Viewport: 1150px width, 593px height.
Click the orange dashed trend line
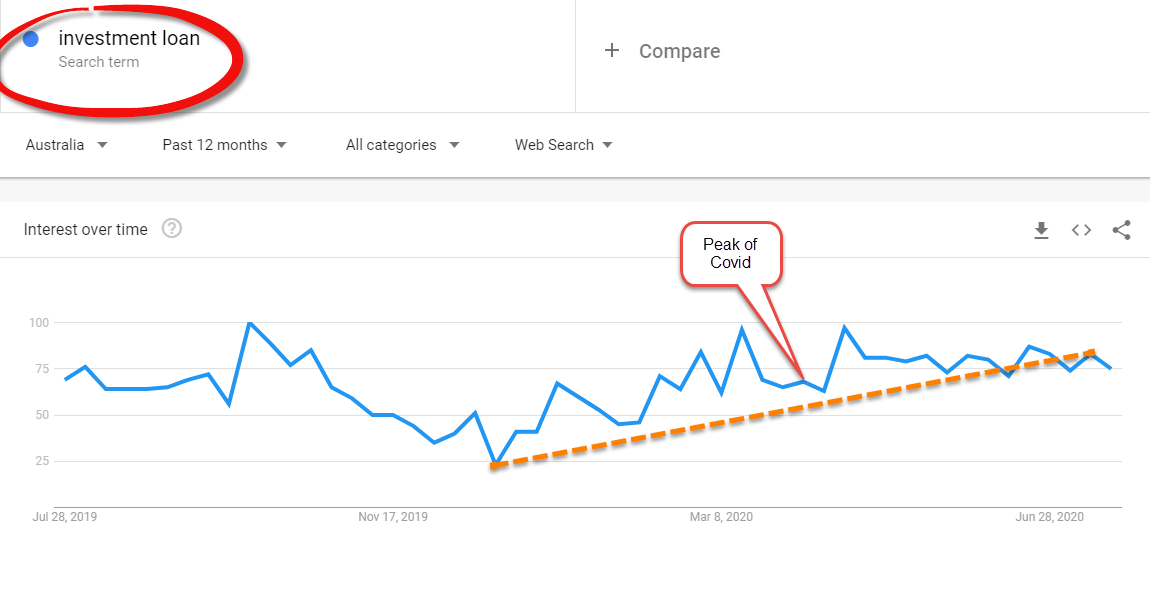tap(792, 409)
